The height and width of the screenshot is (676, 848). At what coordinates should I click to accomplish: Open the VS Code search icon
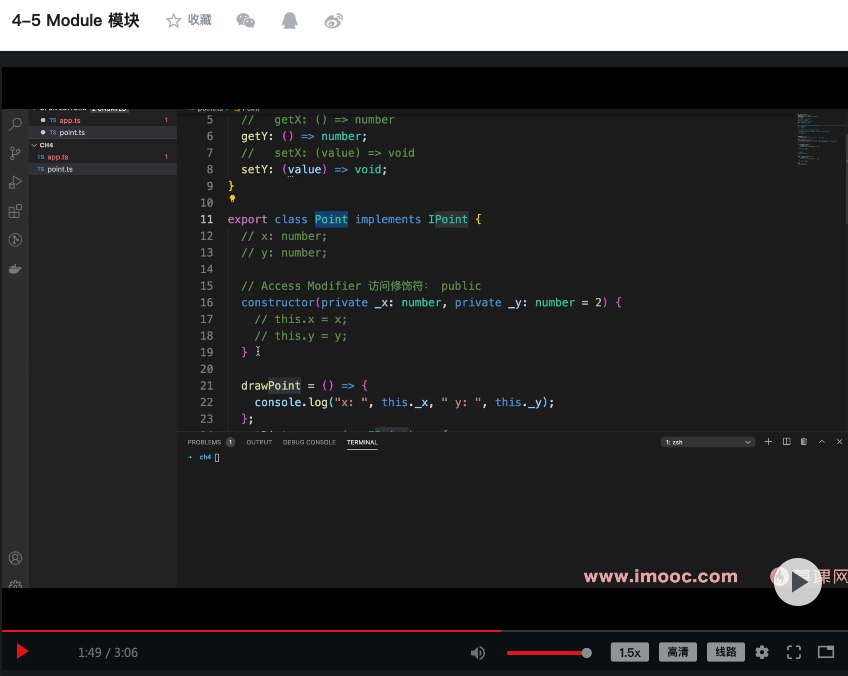pyautogui.click(x=15, y=125)
